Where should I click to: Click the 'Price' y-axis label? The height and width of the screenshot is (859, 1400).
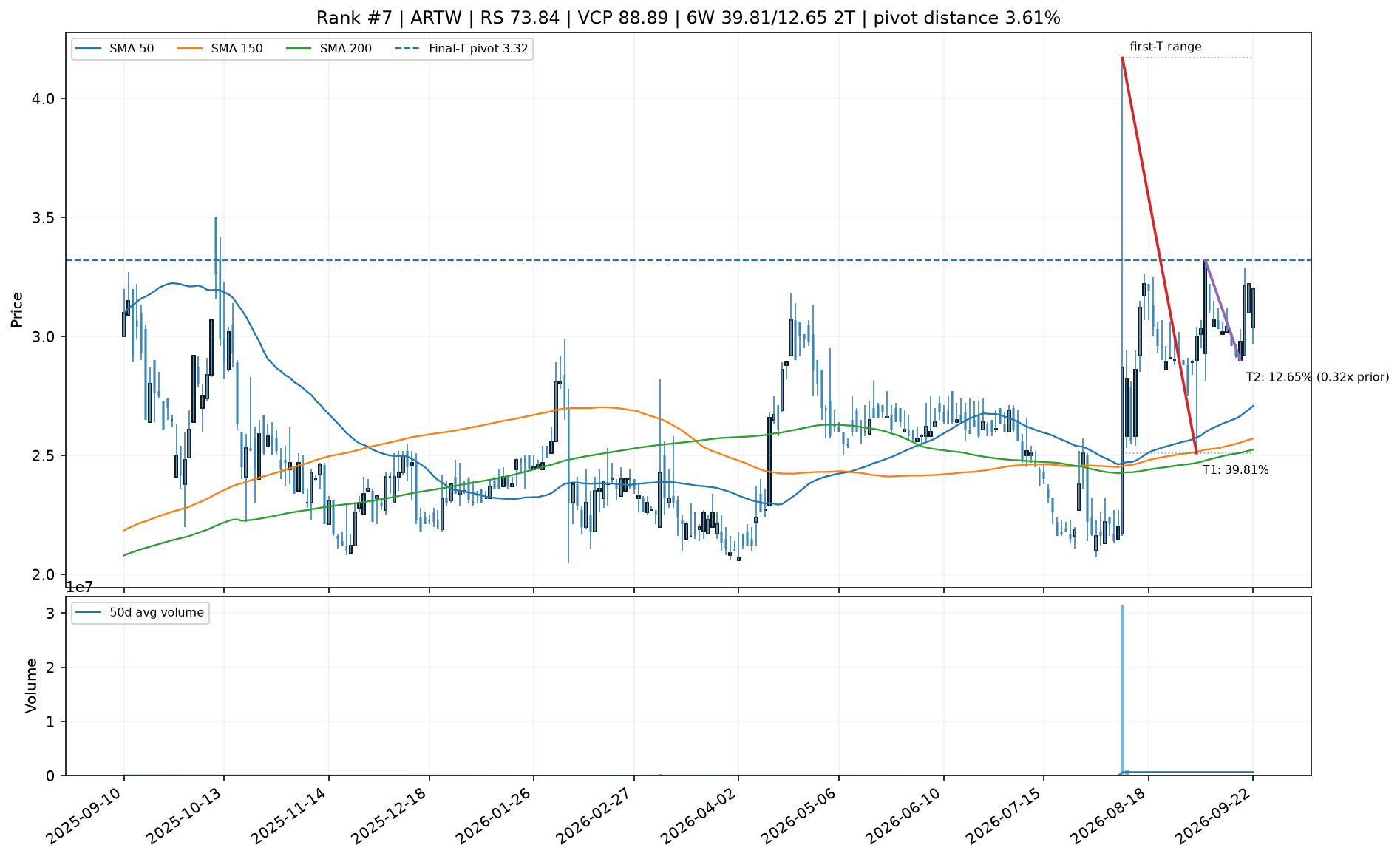point(17,310)
